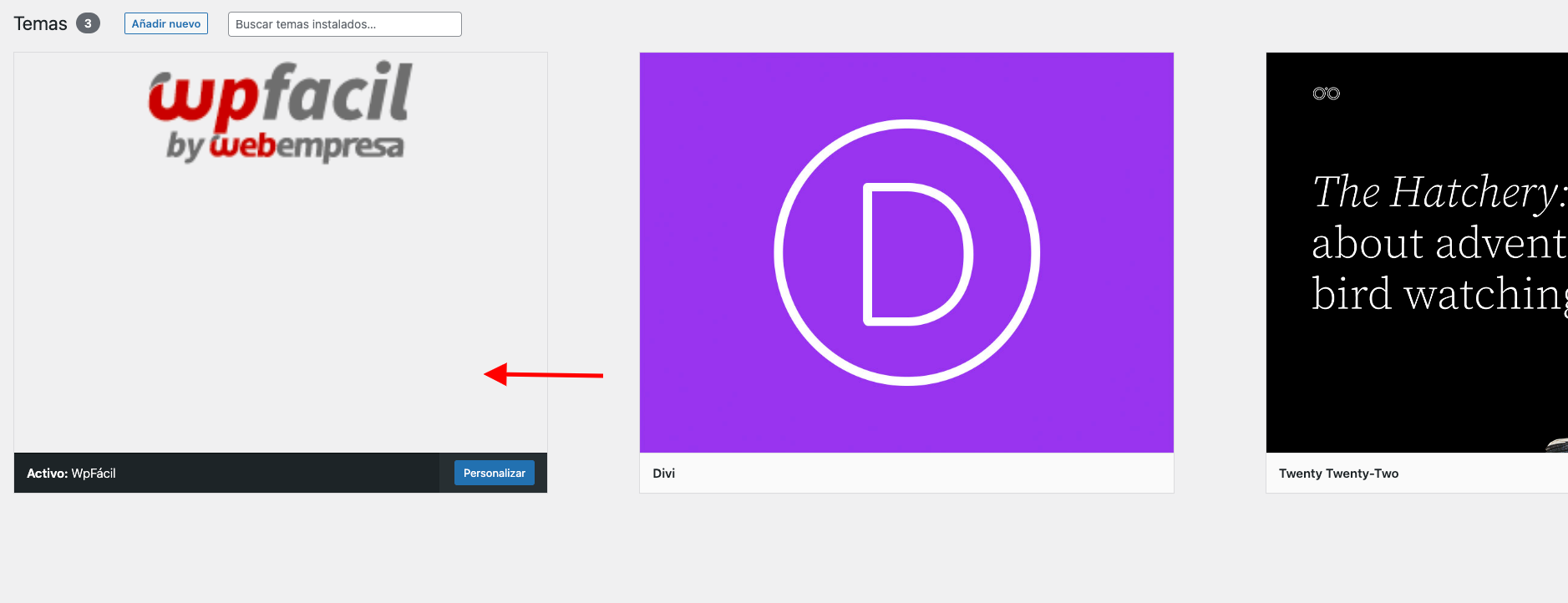The width and height of the screenshot is (1568, 603).
Task: Click the Añadir nuevo button
Action: click(165, 23)
